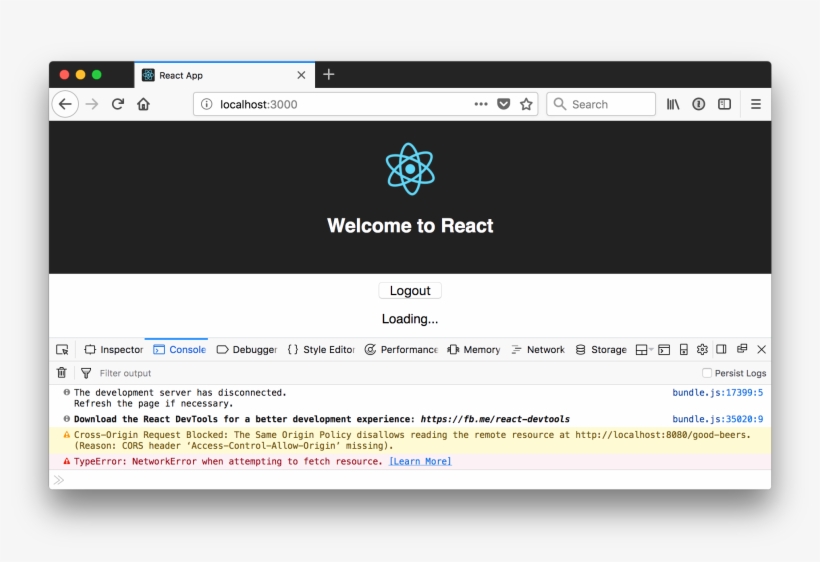Bookmark this page with the star
The image size is (820, 562).
526,104
